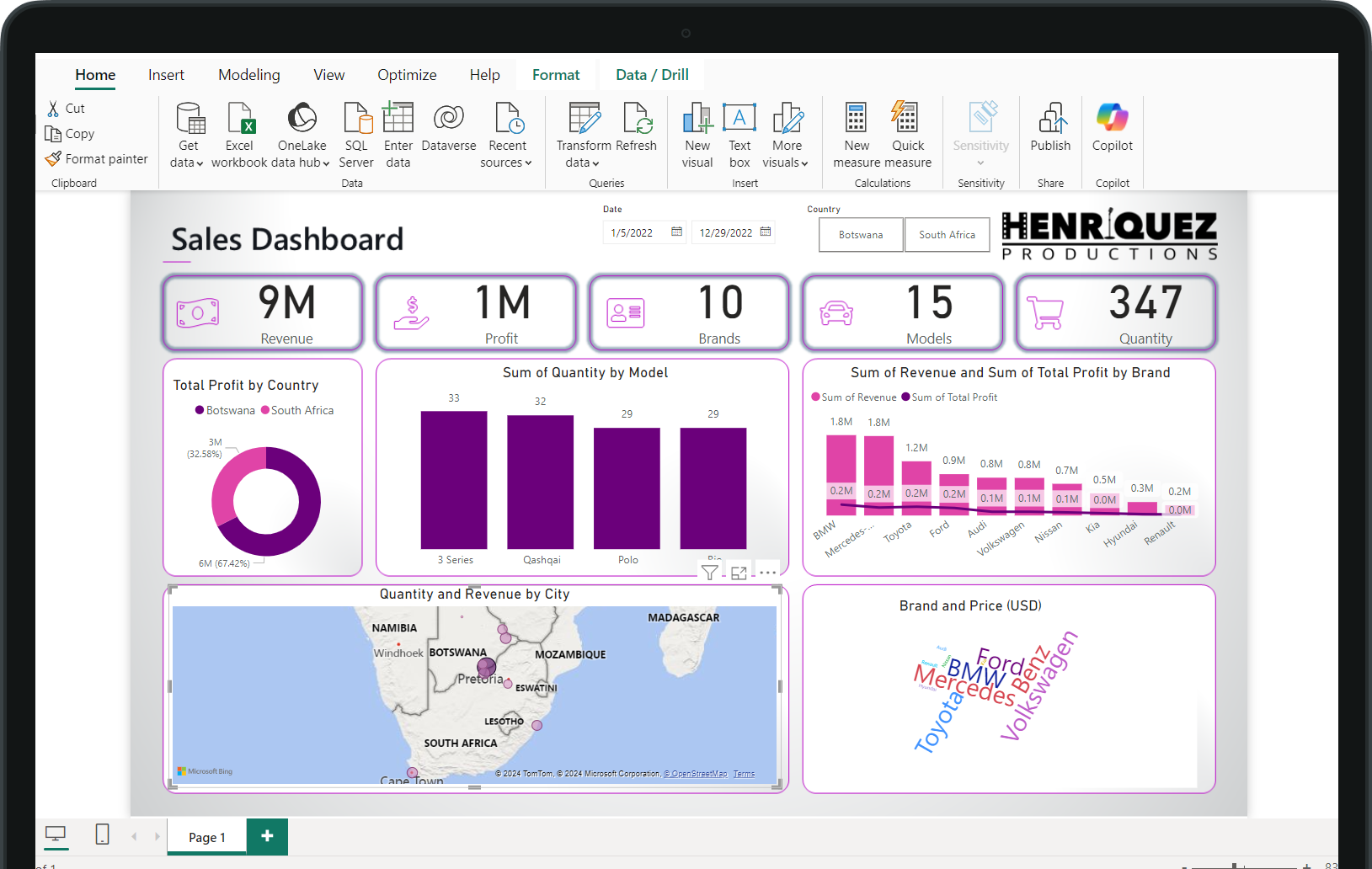Viewport: 1372px width, 869px height.
Task: Switch to Modeling tab
Action: point(249,75)
